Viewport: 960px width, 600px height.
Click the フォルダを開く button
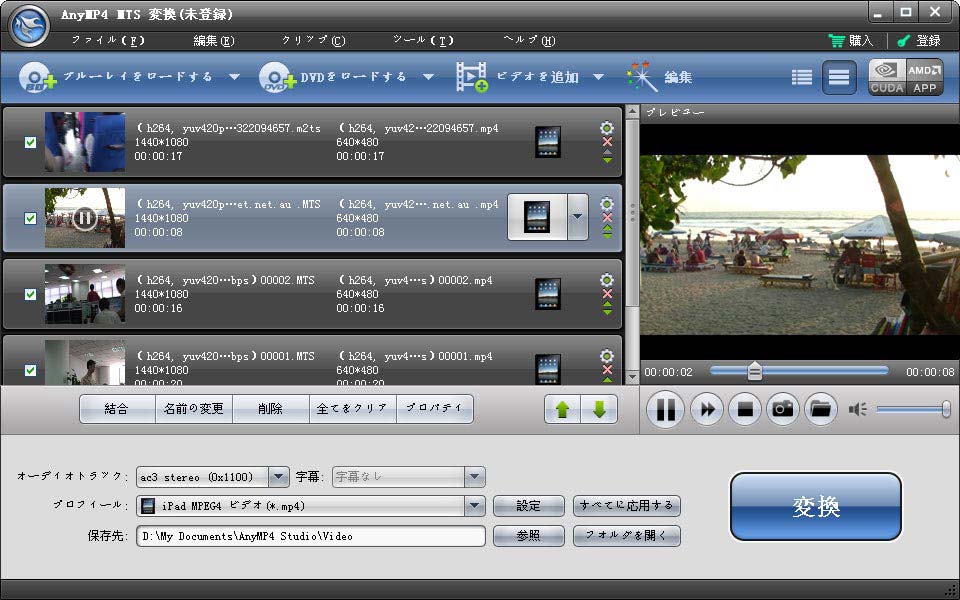[x=626, y=536]
